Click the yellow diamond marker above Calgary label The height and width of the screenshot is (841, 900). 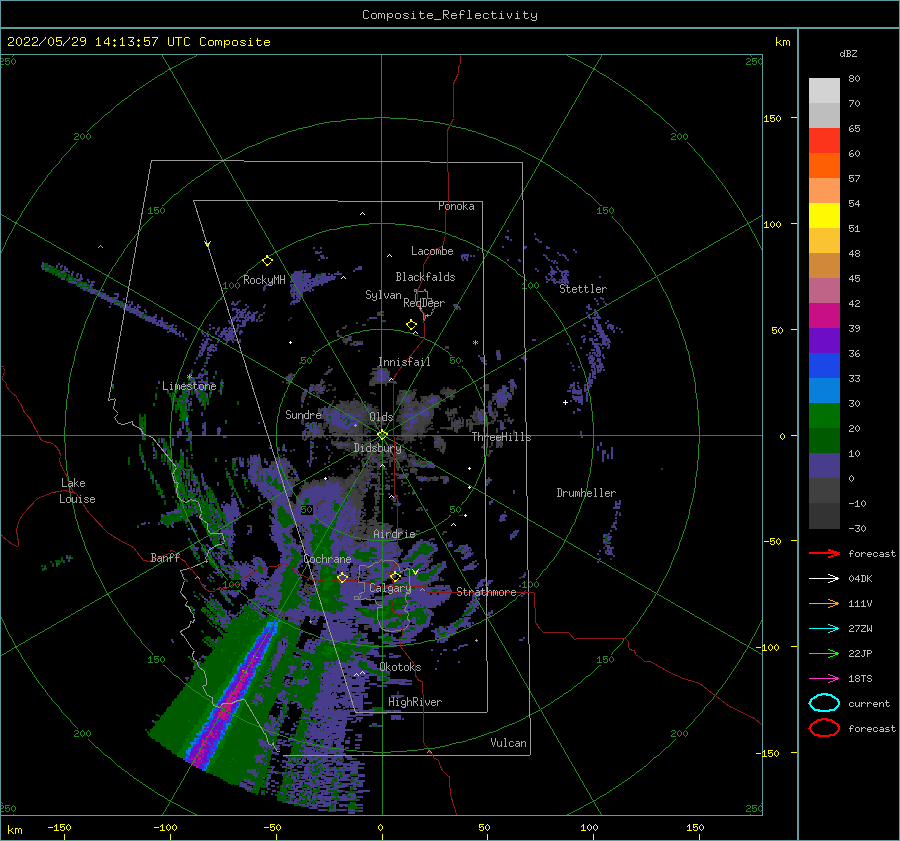click(x=395, y=576)
